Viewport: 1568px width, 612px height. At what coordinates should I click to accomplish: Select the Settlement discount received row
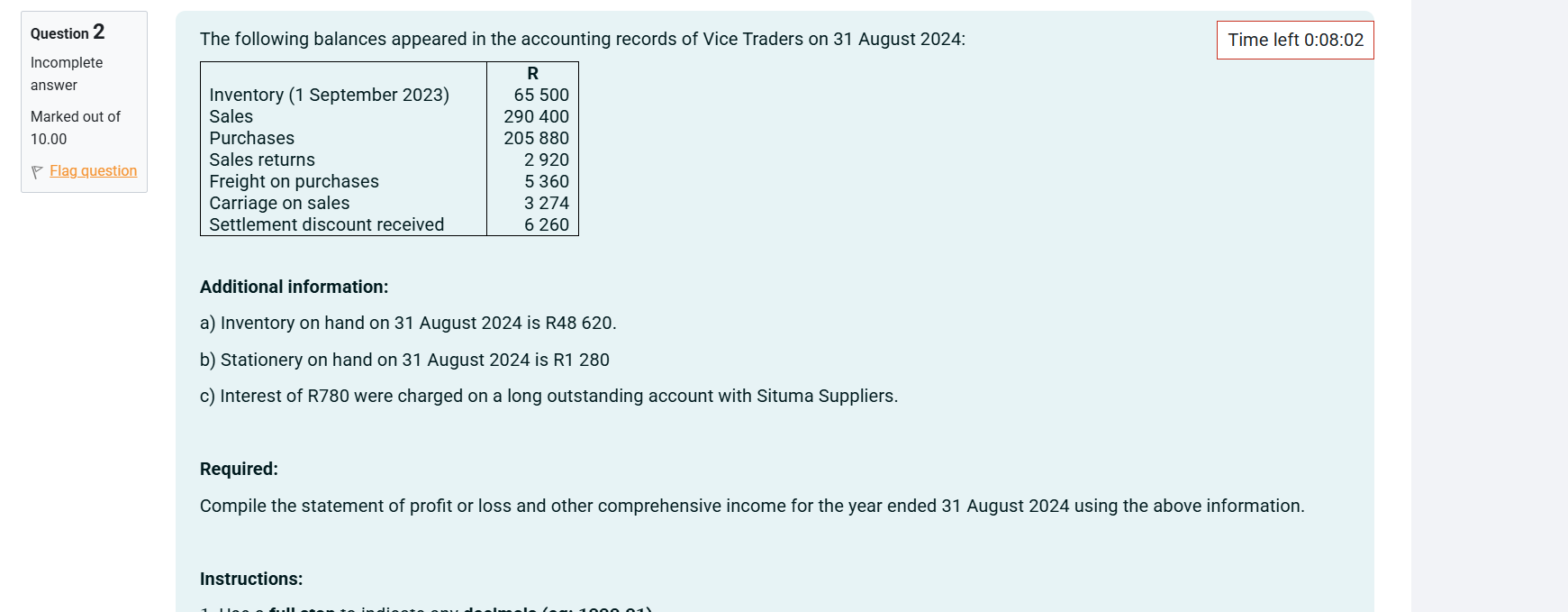pyautogui.click(x=326, y=224)
